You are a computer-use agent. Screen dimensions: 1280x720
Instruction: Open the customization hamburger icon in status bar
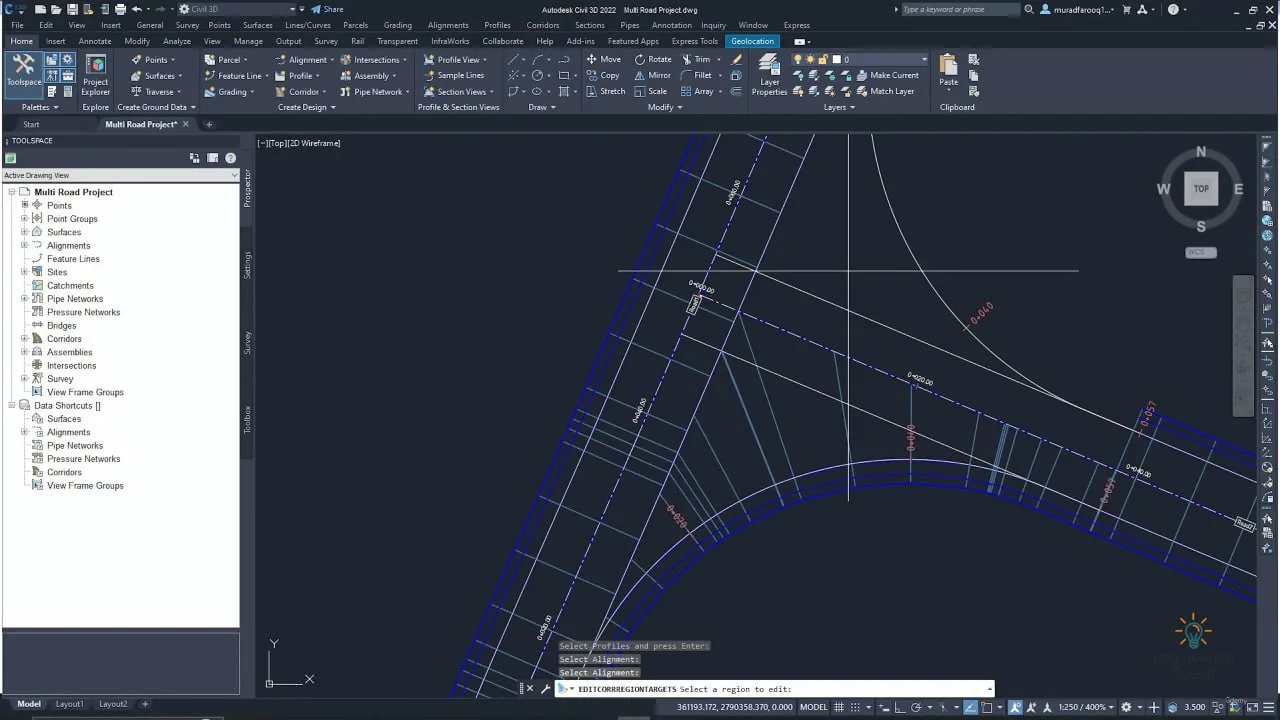1270,707
